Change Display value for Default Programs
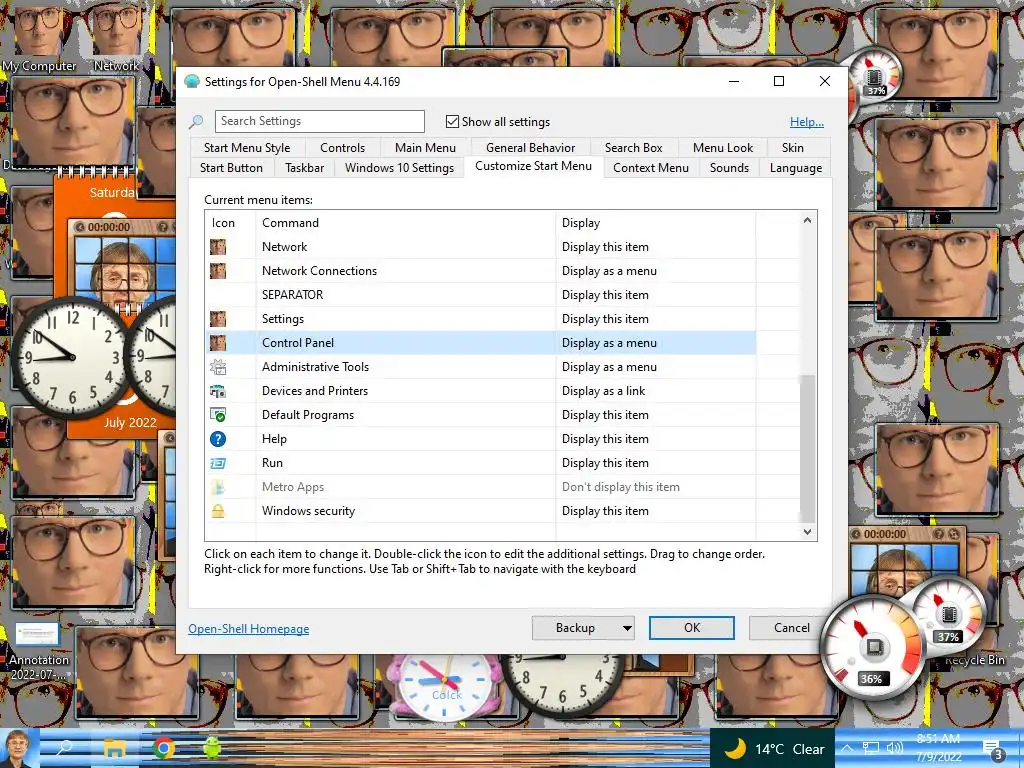The width and height of the screenshot is (1024, 768). [605, 415]
